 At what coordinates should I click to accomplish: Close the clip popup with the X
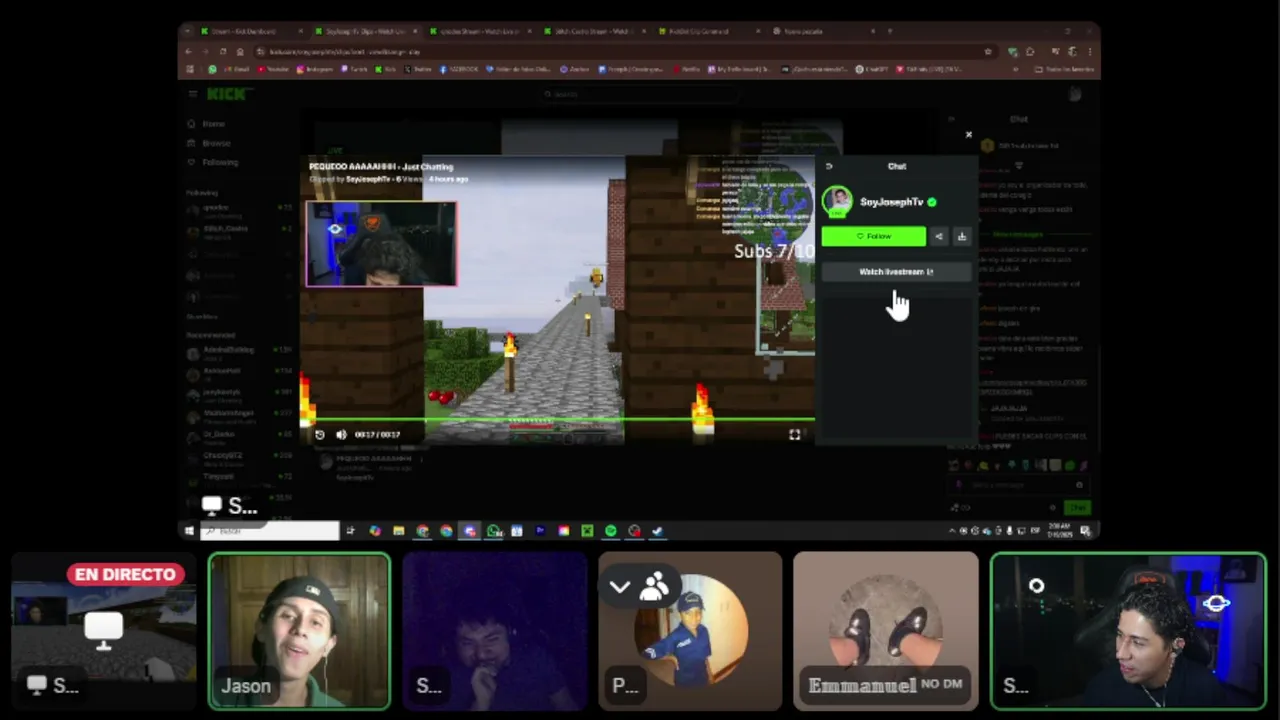968,134
